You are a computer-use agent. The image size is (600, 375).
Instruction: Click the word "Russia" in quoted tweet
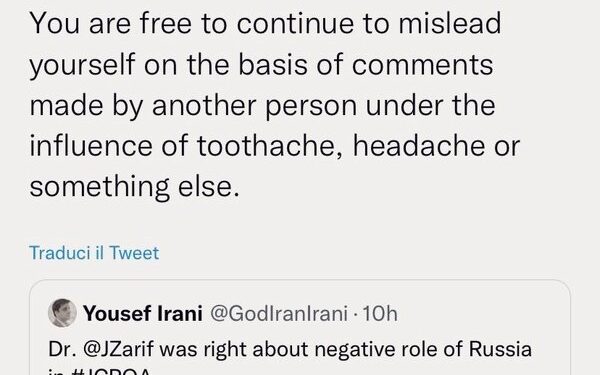(x=500, y=349)
